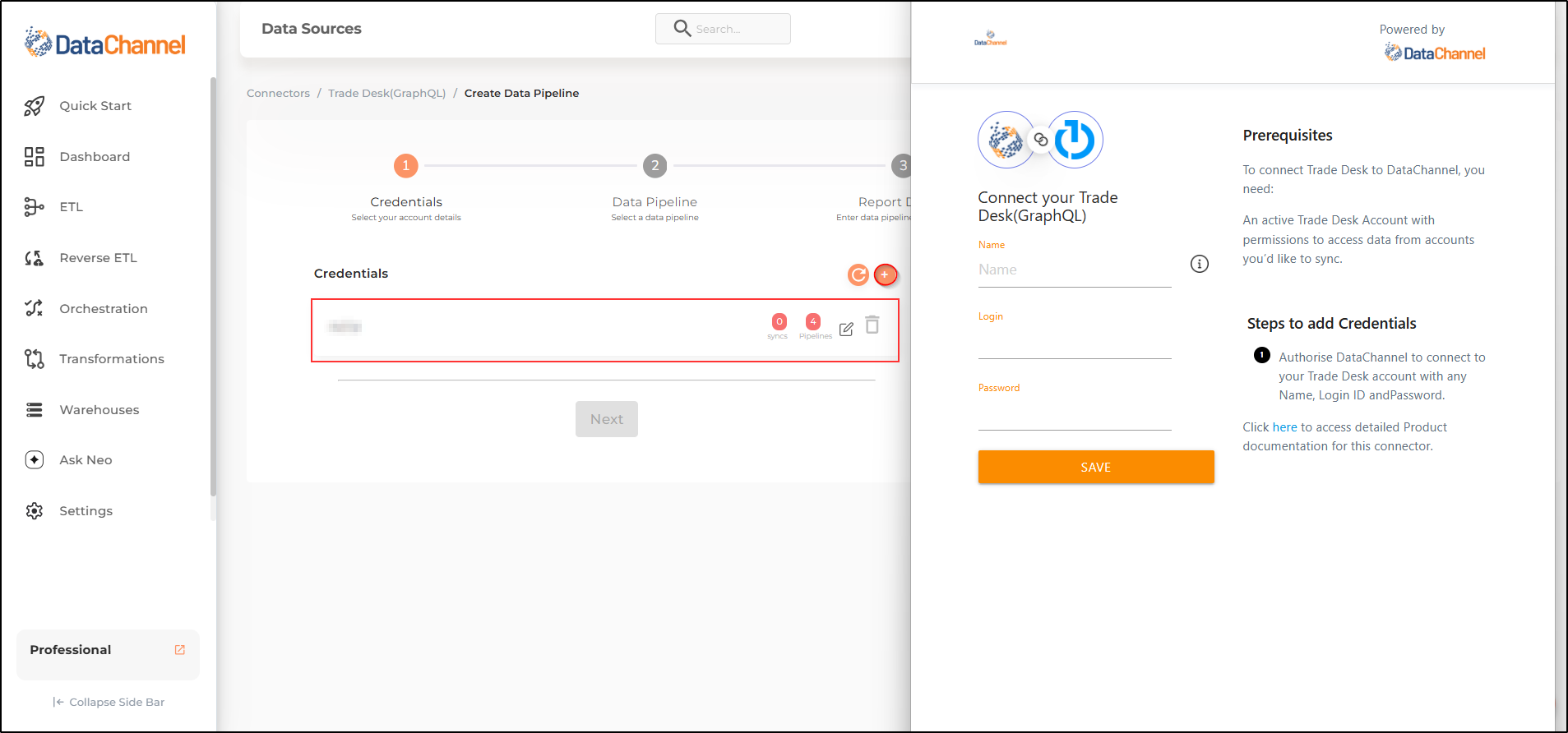The height and width of the screenshot is (733, 1568).
Task: Open Orchestration from the sidebar
Action: coord(104,309)
